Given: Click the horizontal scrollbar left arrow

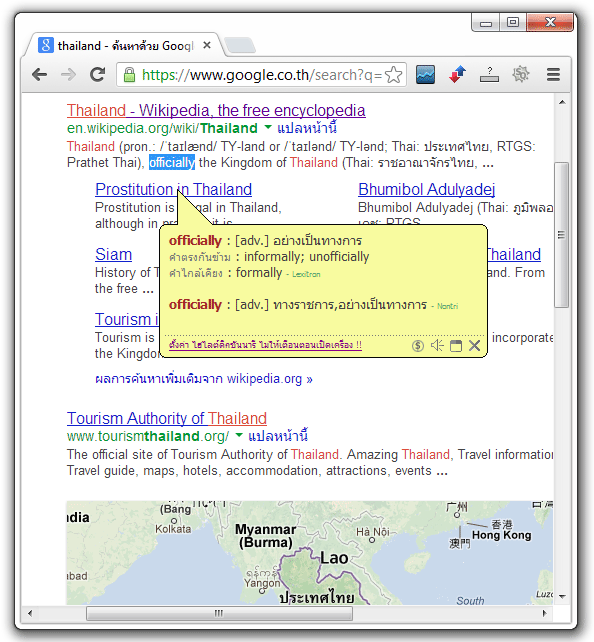Looking at the screenshot, I should tap(30, 613).
